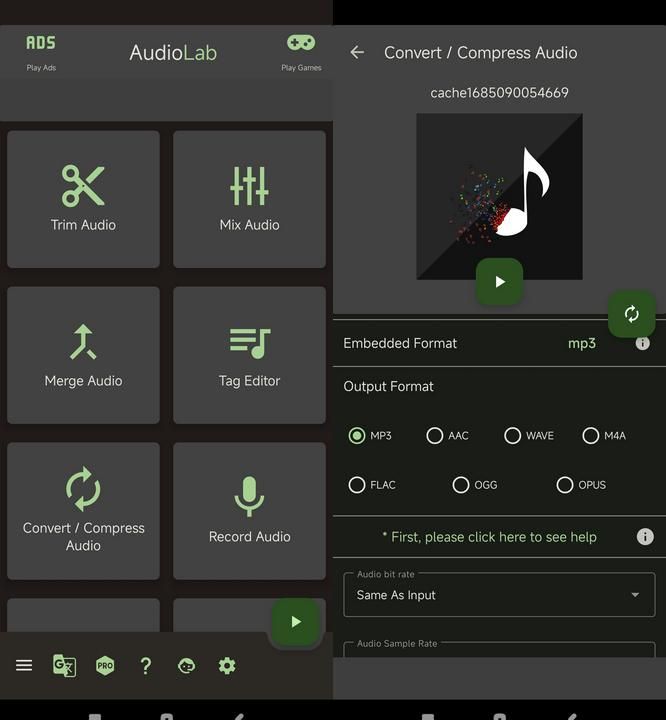Open the translate language icon
Image resolution: width=666 pixels, height=720 pixels.
64,665
